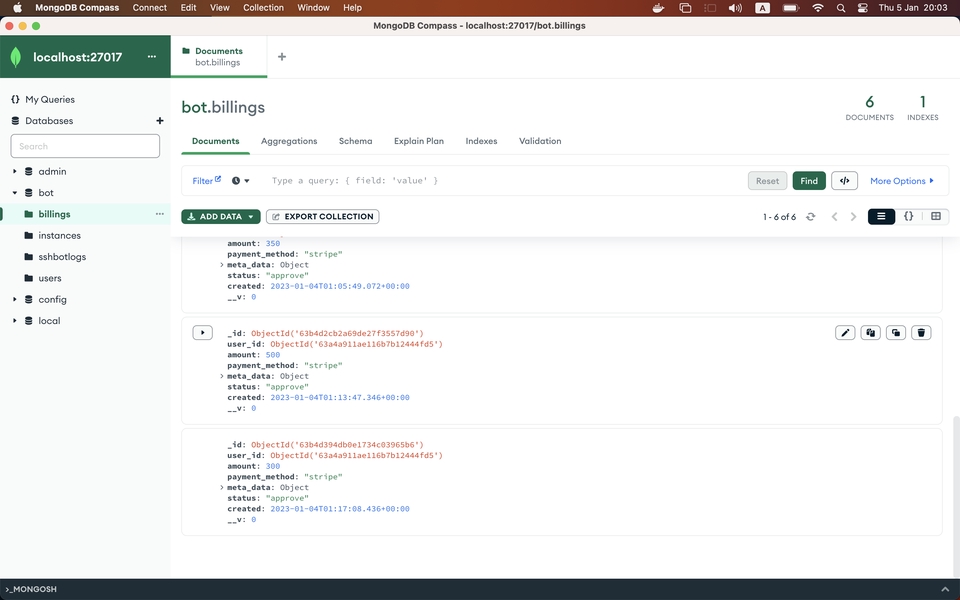Open the volume control in menu bar
The width and height of the screenshot is (960, 600).
pyautogui.click(x=735, y=8)
